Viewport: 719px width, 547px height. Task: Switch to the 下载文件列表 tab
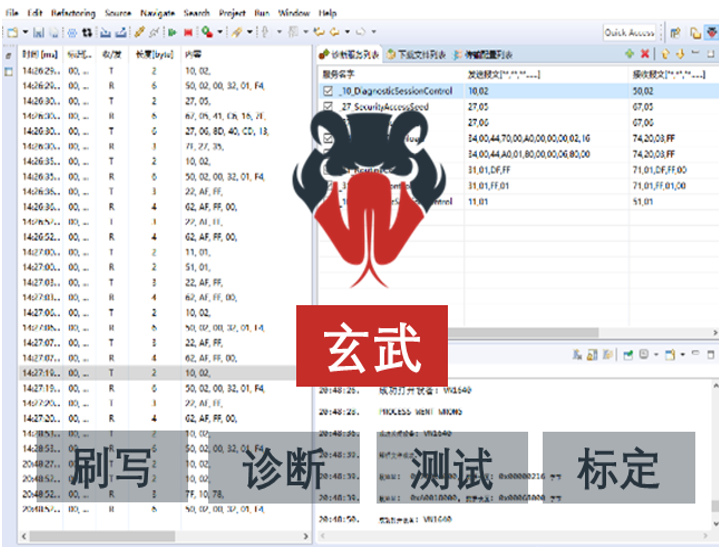click(x=416, y=55)
